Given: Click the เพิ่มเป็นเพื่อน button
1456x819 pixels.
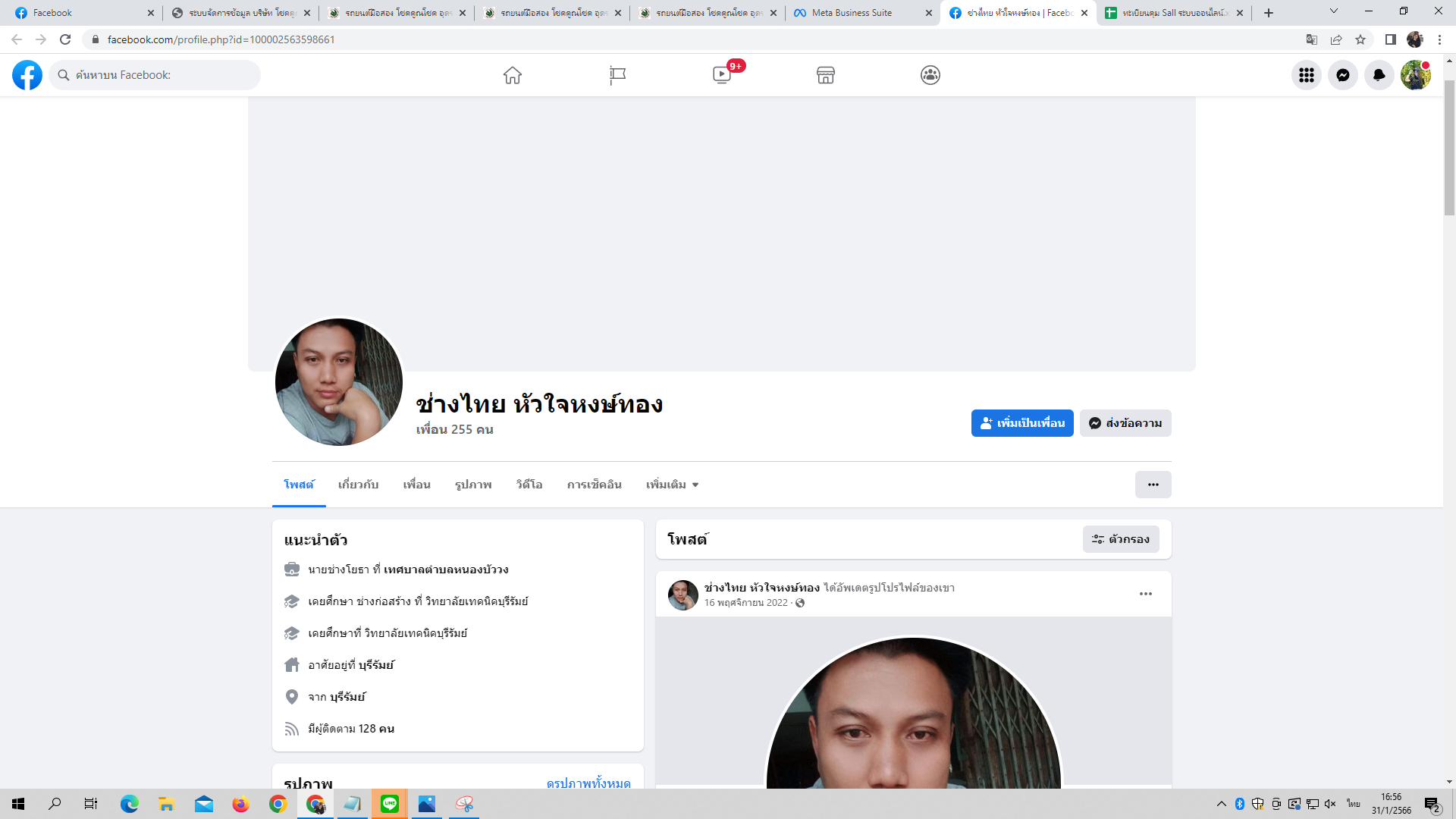Looking at the screenshot, I should point(1021,423).
